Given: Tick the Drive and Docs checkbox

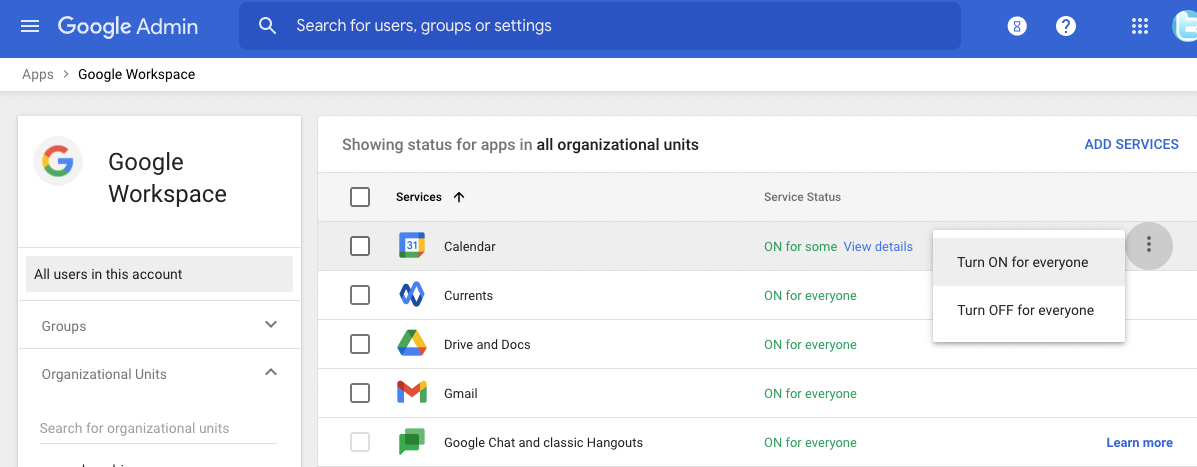Looking at the screenshot, I should point(360,344).
